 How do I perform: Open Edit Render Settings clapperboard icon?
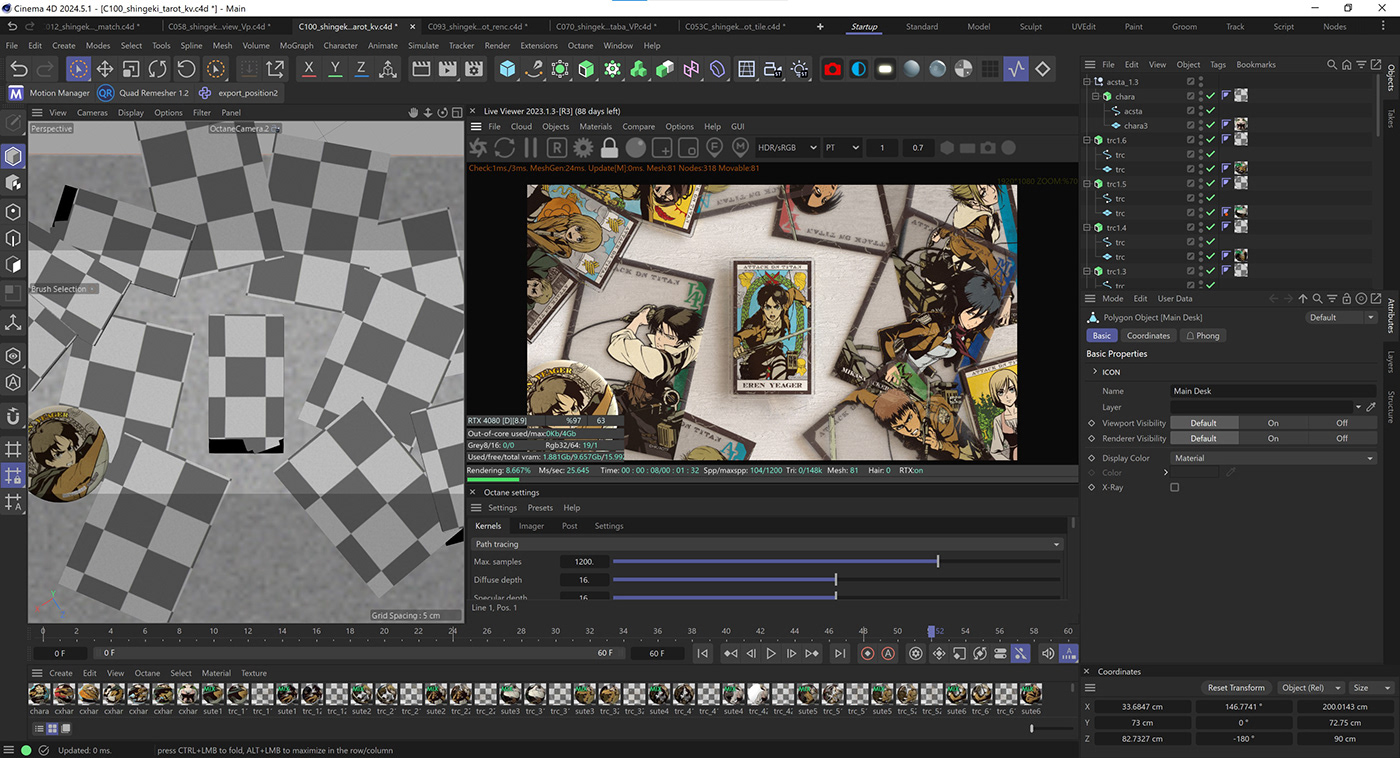tap(473, 69)
